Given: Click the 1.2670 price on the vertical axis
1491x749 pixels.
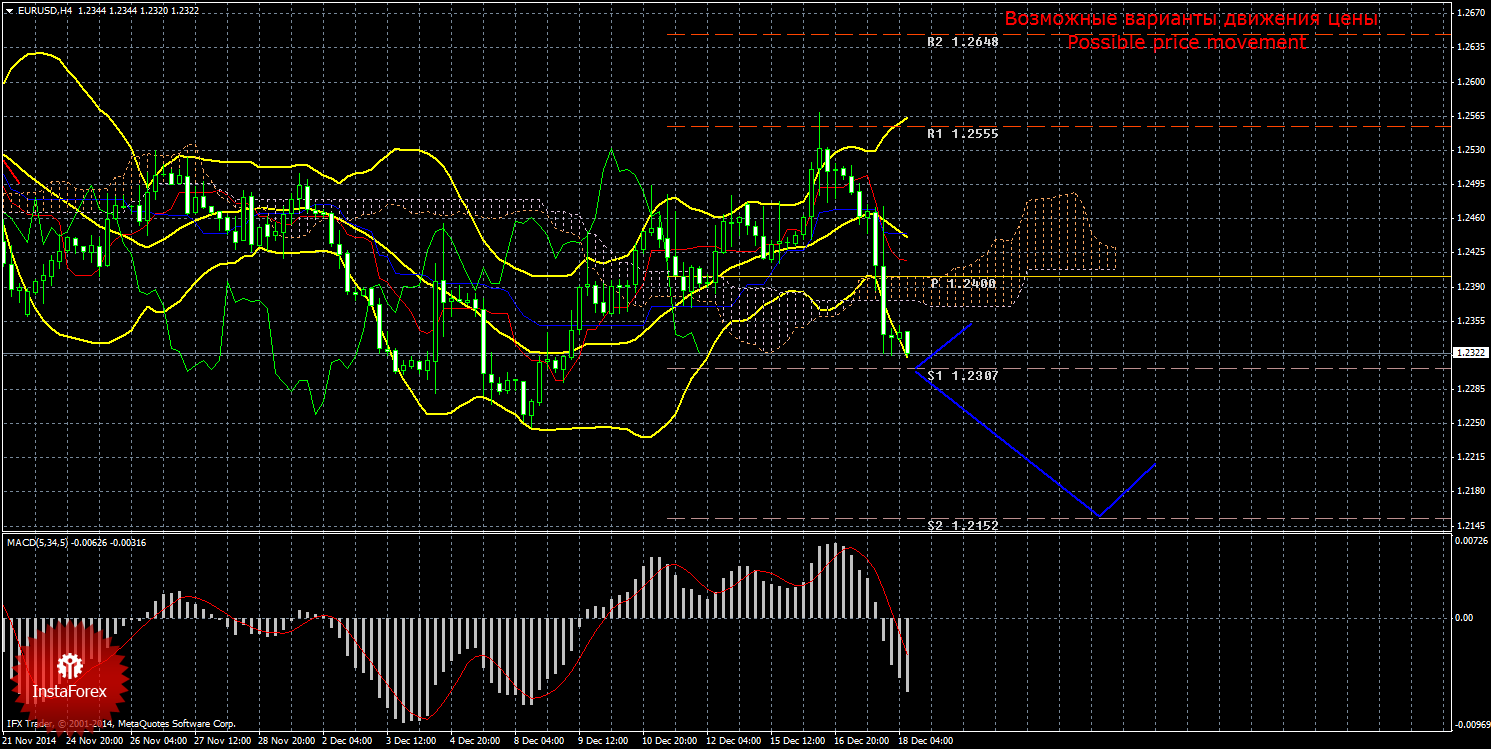Looking at the screenshot, I should (x=1469, y=13).
